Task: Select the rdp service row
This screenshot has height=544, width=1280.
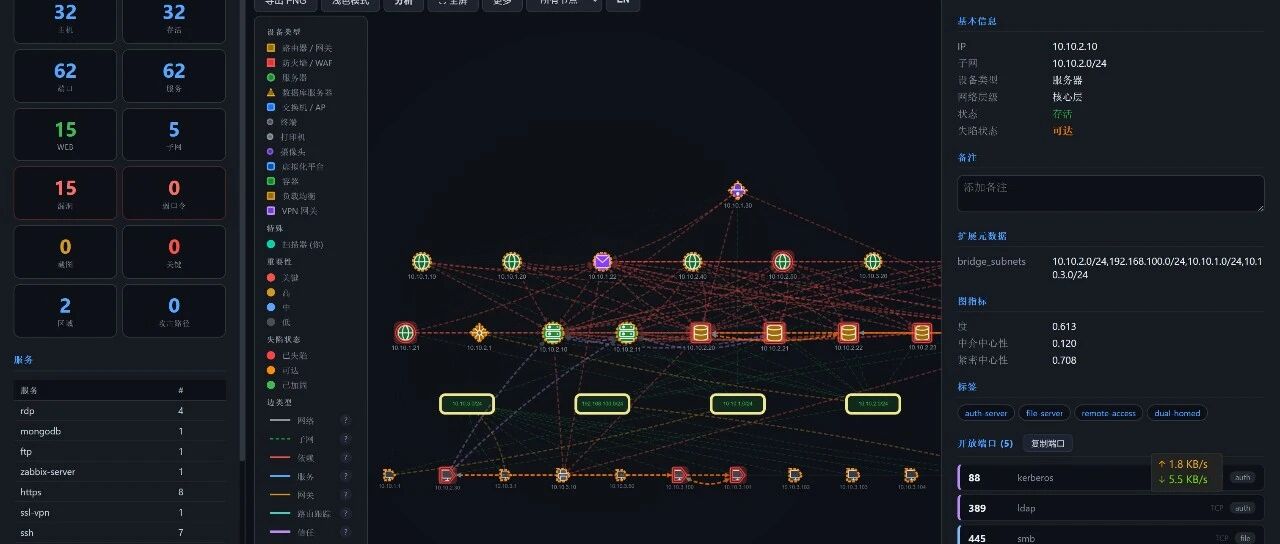Action: (x=120, y=411)
